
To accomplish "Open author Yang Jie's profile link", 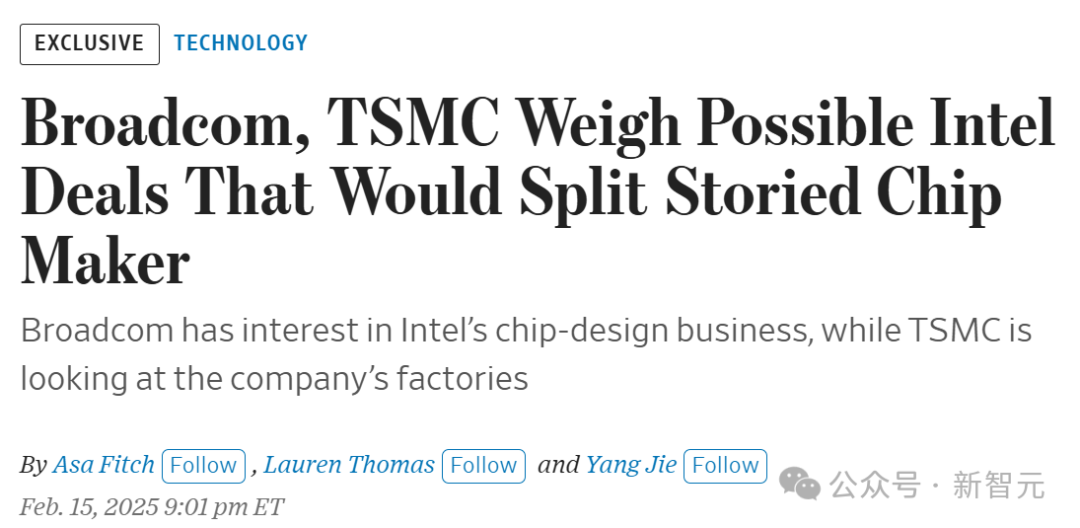I will (631, 465).
